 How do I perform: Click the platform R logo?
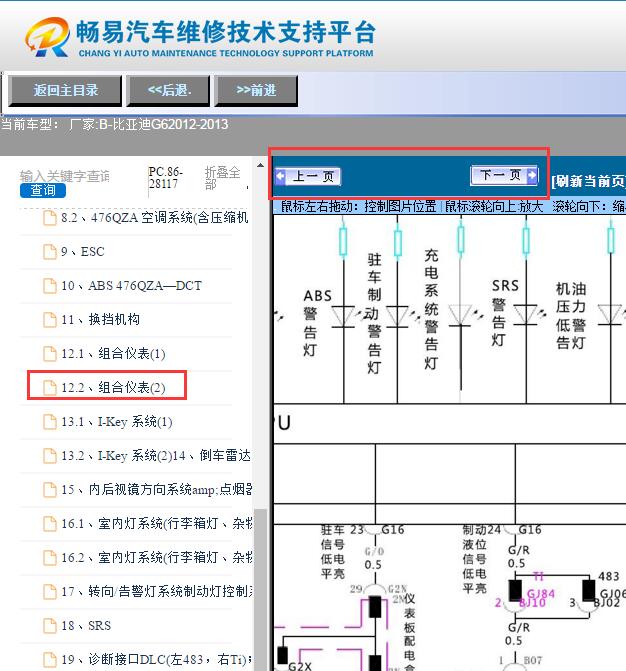(47, 37)
